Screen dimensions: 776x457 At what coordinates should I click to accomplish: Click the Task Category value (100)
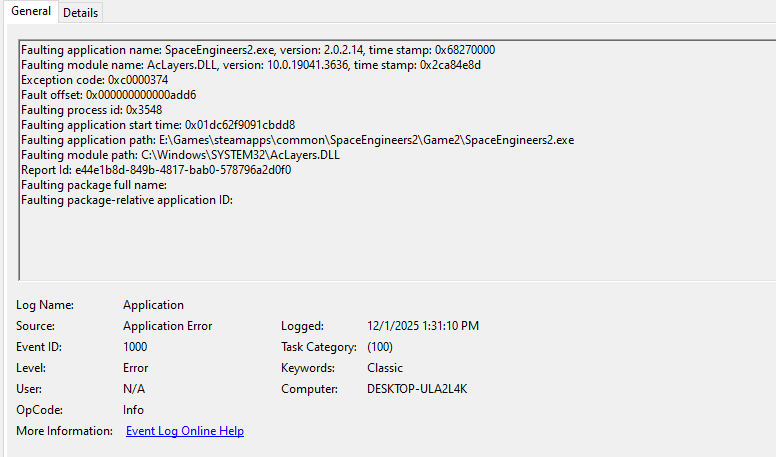point(380,347)
